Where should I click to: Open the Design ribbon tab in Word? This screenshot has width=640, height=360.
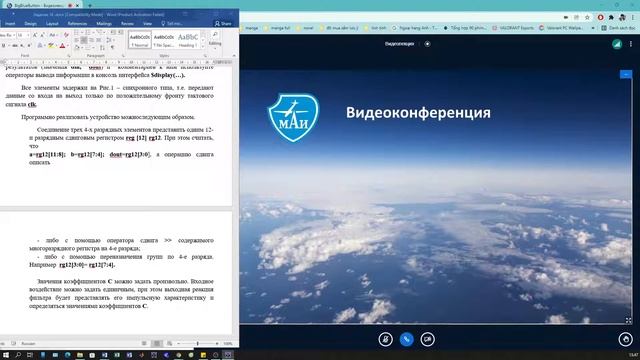[x=31, y=24]
